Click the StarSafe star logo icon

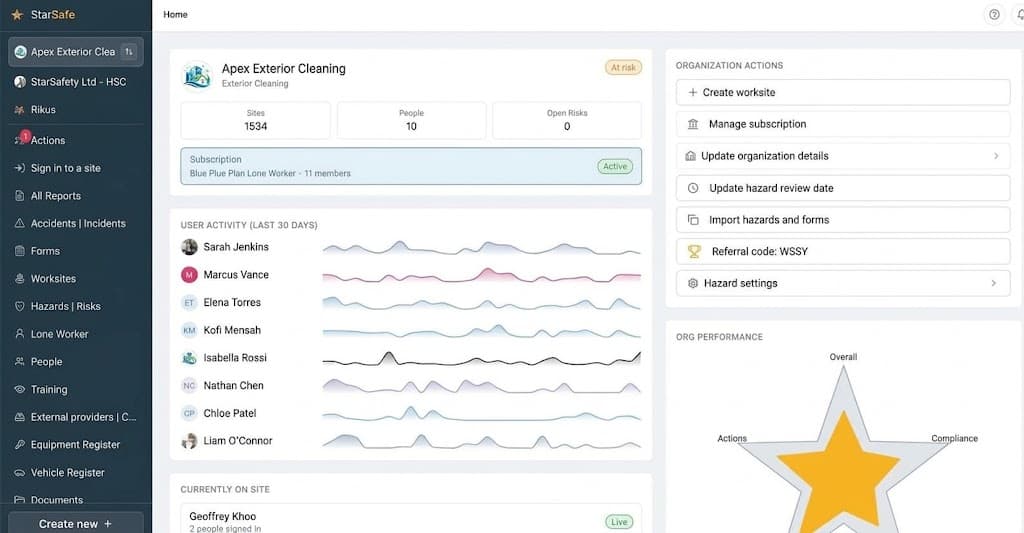click(x=18, y=14)
